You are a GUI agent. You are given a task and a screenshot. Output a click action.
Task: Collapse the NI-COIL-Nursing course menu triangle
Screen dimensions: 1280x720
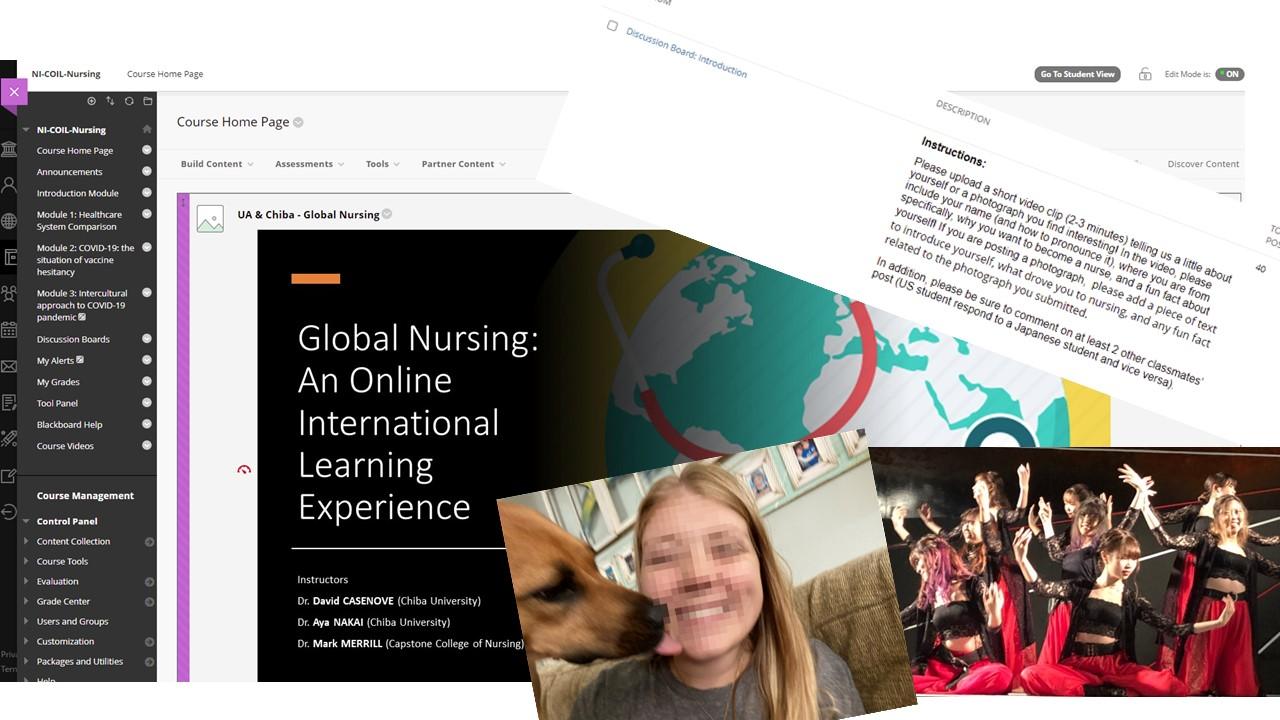point(26,130)
